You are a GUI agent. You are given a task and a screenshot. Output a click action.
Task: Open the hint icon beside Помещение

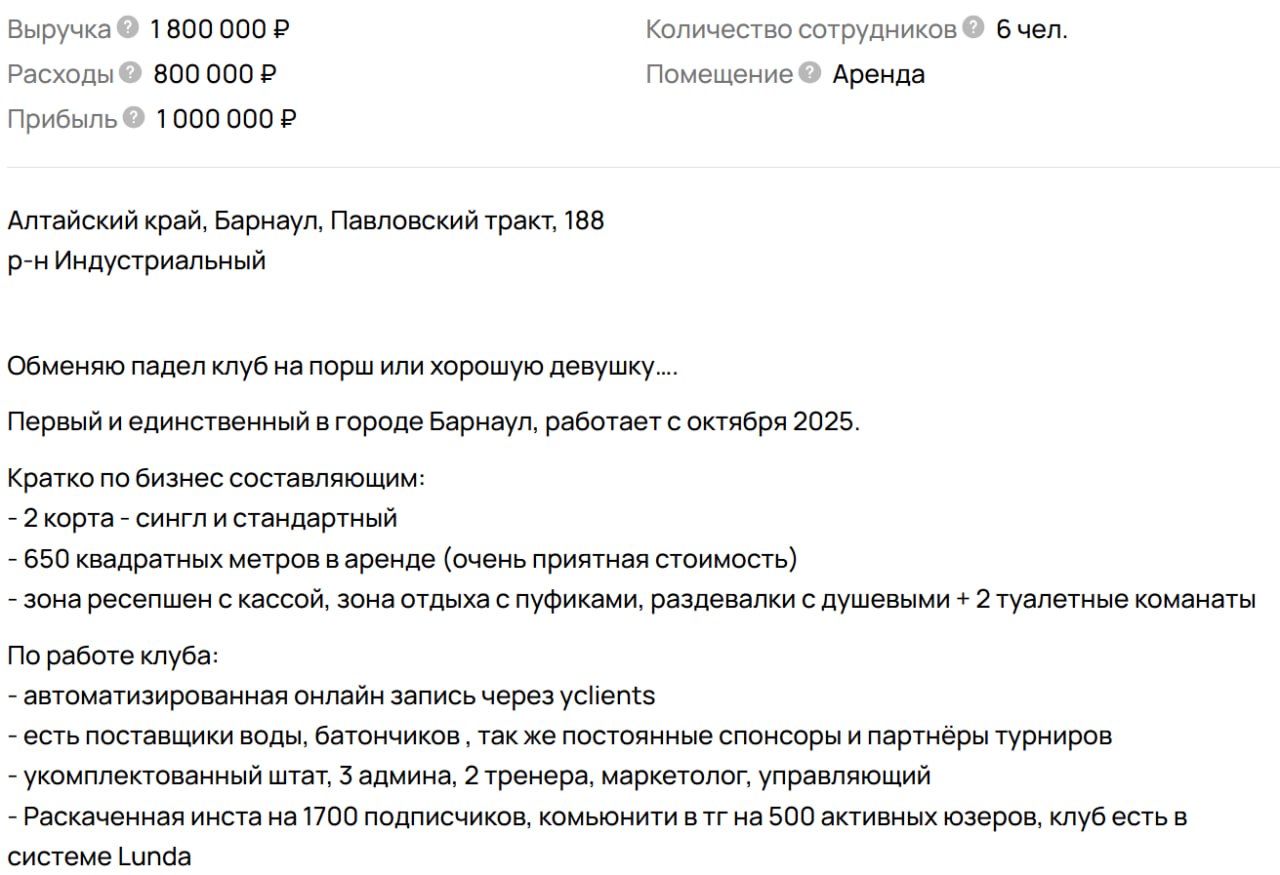pos(811,74)
